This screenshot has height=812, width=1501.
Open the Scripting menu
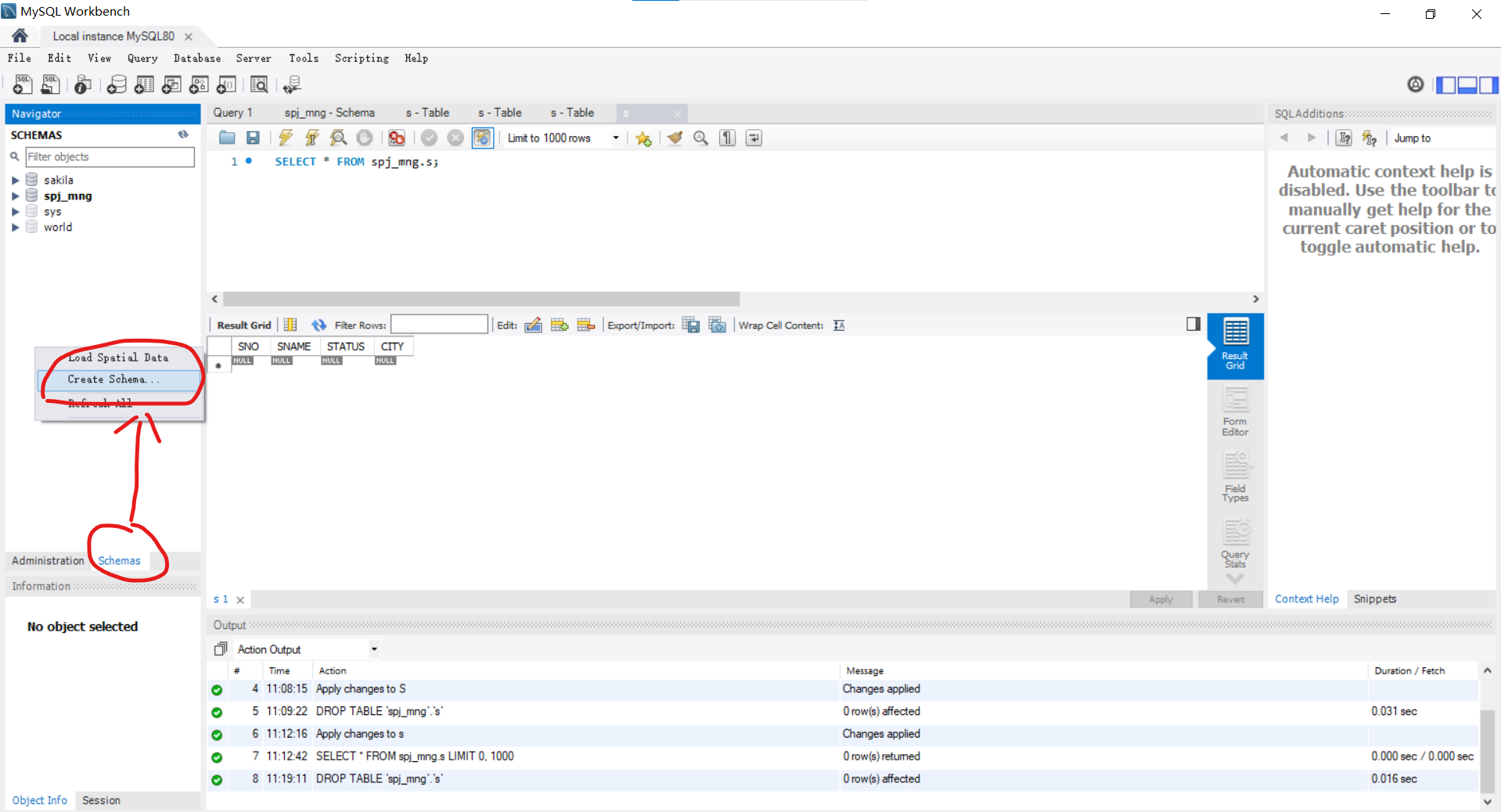(x=362, y=58)
